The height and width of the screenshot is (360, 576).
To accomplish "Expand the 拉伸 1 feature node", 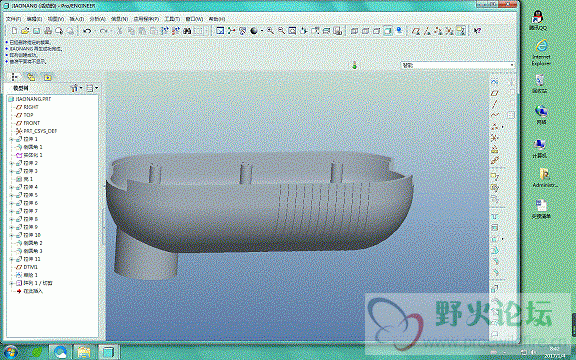I will (x=11, y=139).
